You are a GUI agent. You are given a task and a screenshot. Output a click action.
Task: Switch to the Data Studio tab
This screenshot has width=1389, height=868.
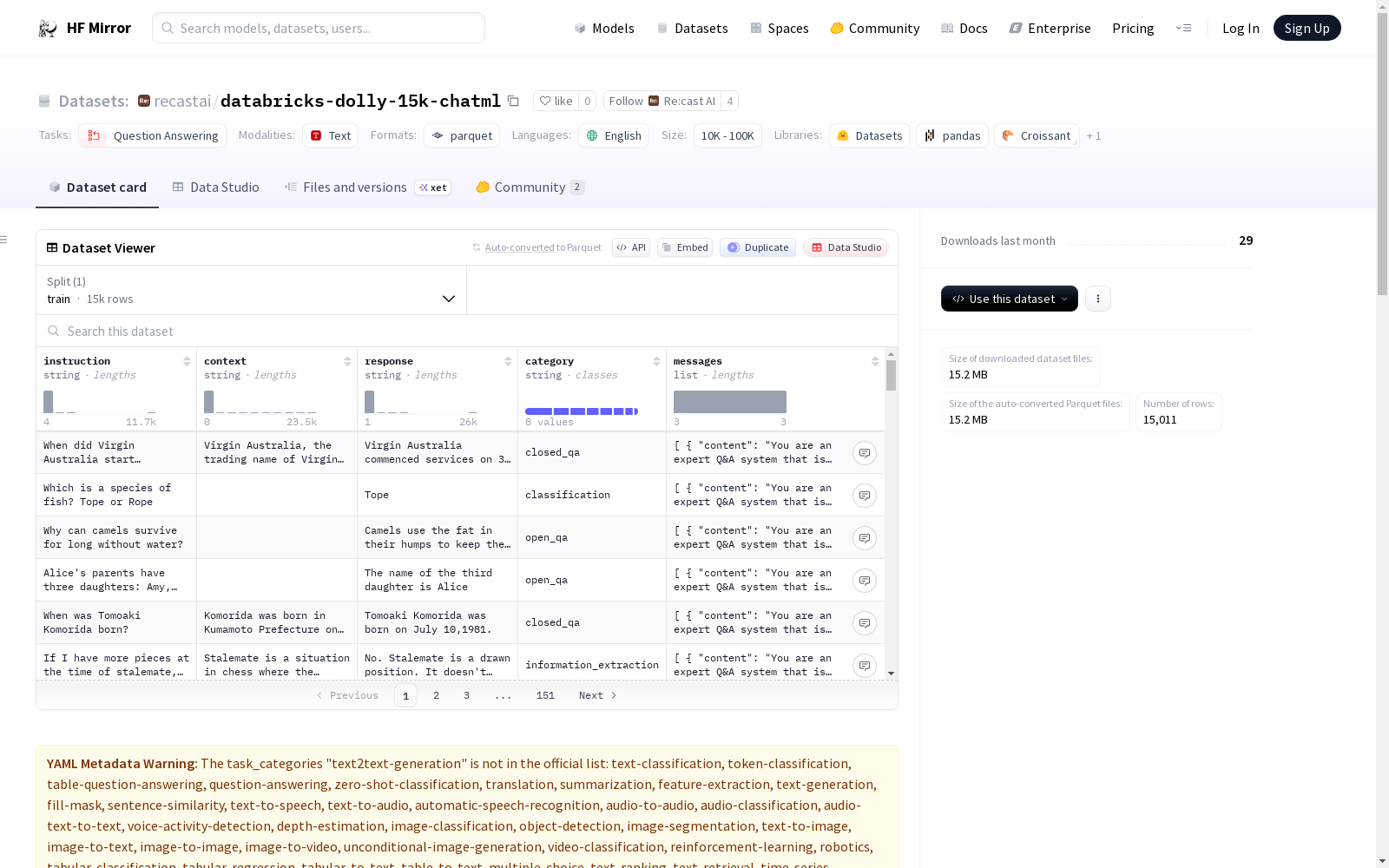(216, 187)
